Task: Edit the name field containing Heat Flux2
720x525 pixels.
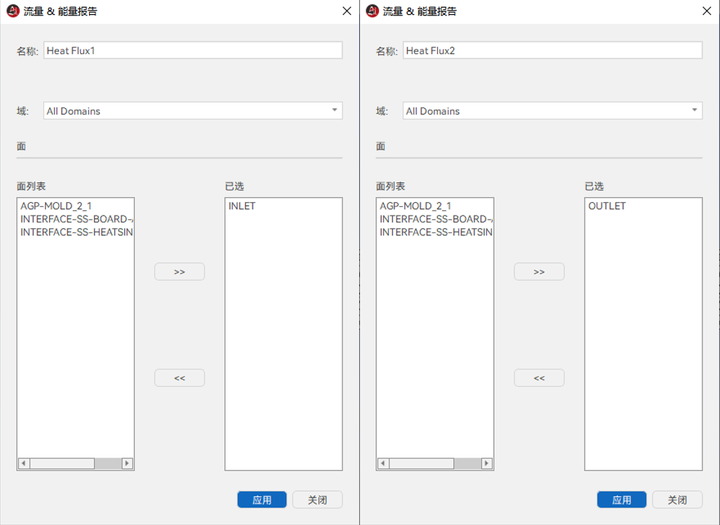Action: point(552,51)
